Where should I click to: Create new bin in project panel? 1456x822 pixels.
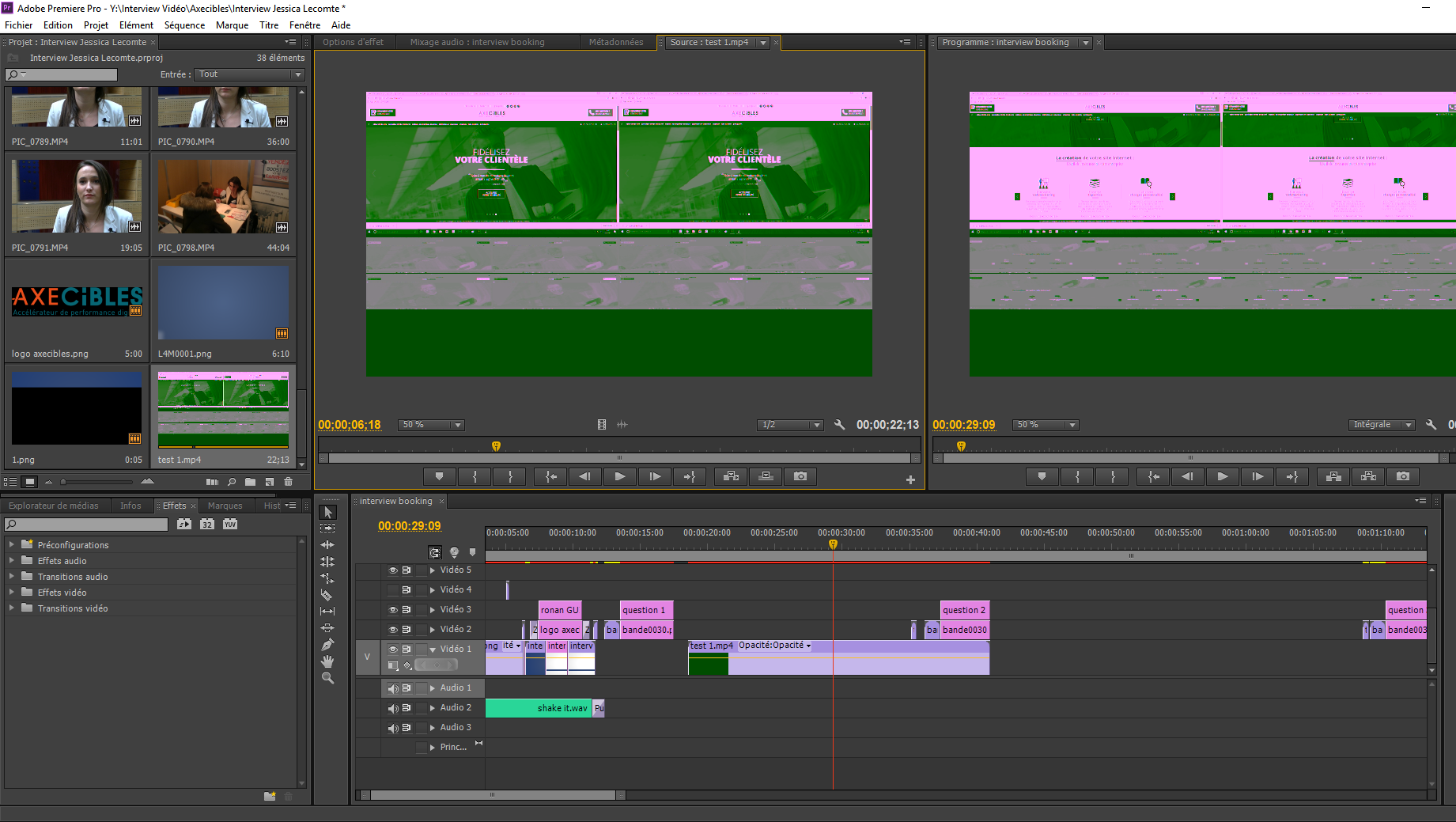tap(250, 482)
